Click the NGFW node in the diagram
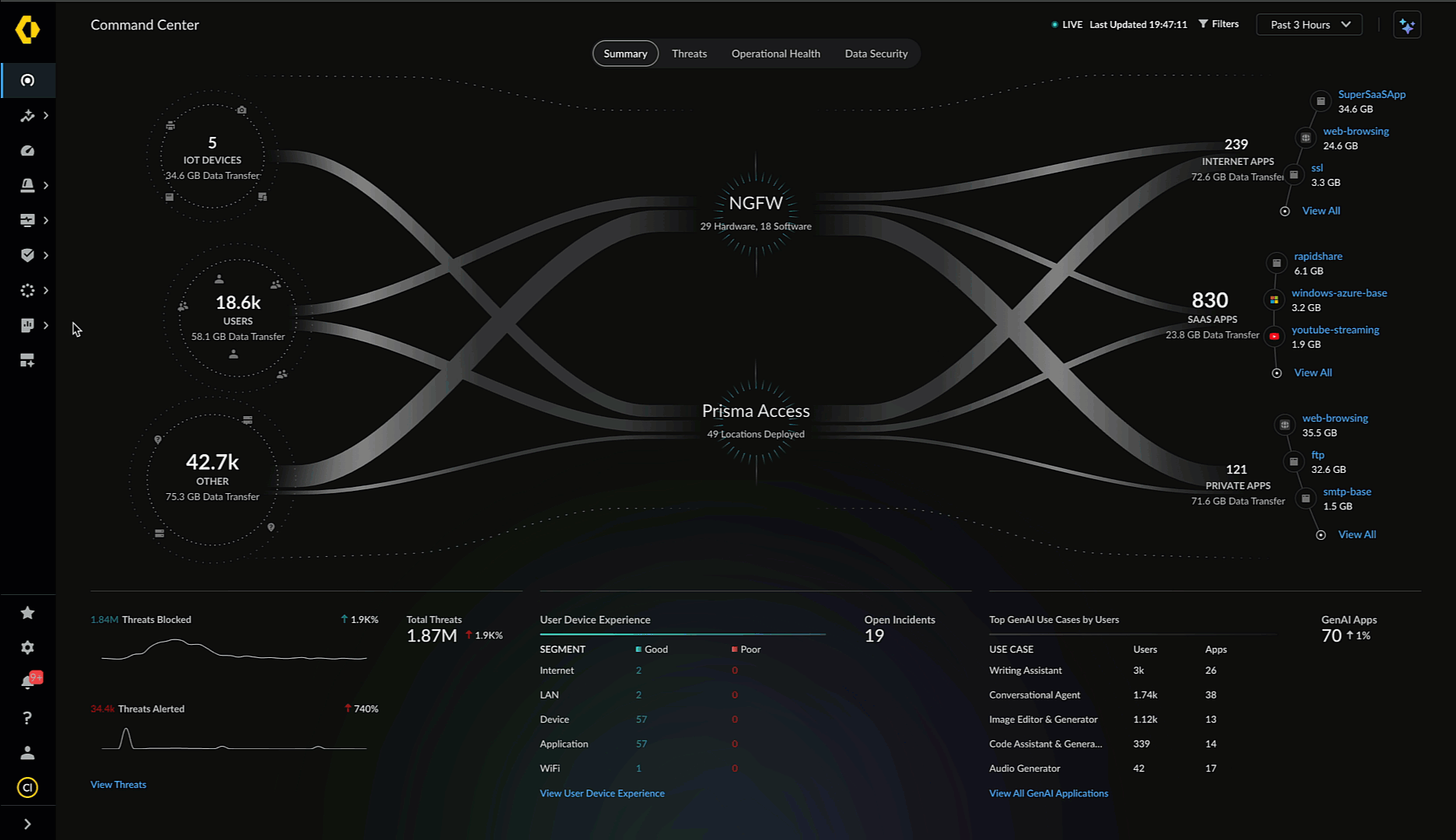Image resolution: width=1456 pixels, height=840 pixels. (756, 204)
